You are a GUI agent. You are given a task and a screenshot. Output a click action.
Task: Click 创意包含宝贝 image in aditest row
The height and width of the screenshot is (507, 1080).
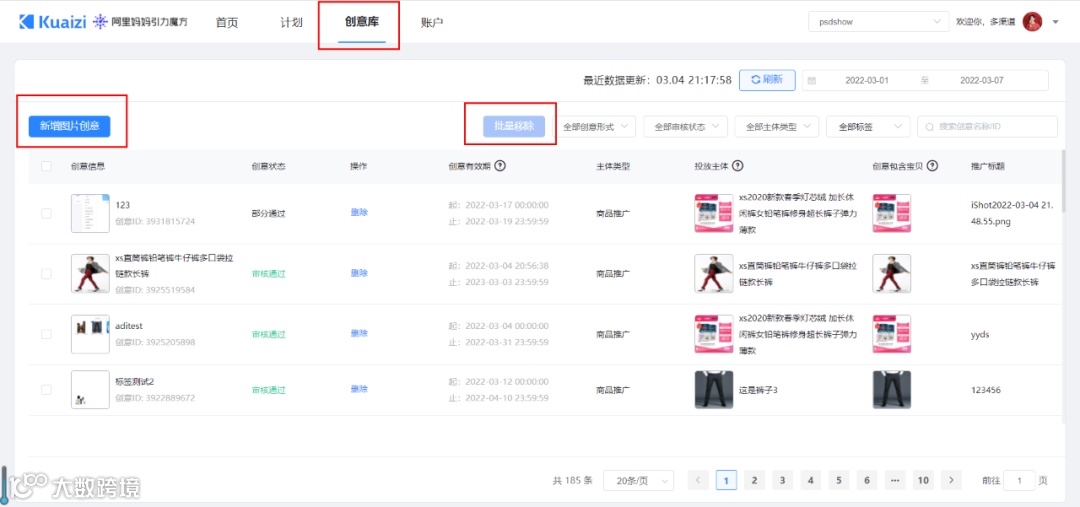(891, 334)
